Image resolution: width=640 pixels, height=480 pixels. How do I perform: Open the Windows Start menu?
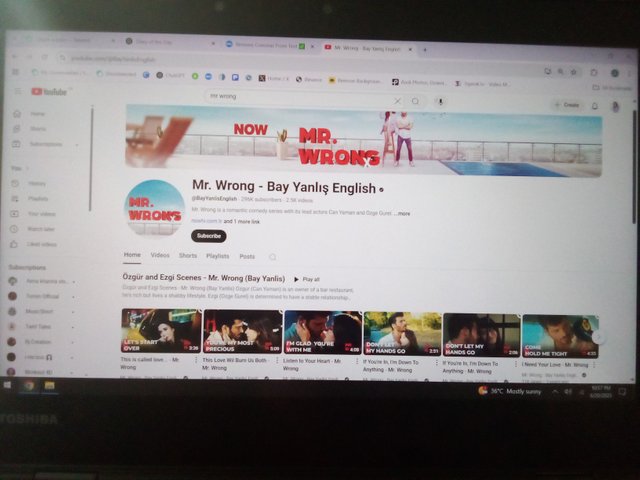(x=7, y=385)
